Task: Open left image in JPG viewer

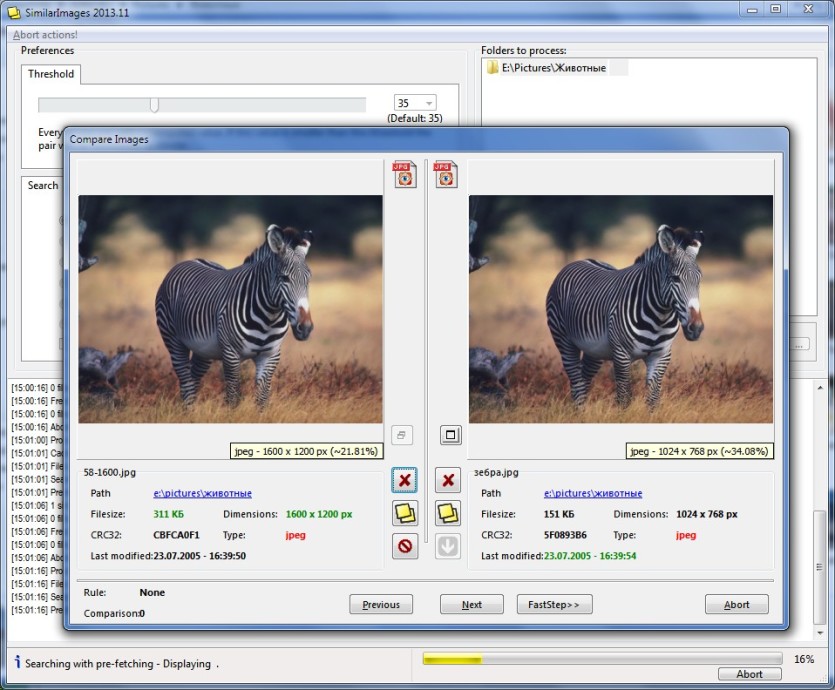Action: [x=405, y=175]
